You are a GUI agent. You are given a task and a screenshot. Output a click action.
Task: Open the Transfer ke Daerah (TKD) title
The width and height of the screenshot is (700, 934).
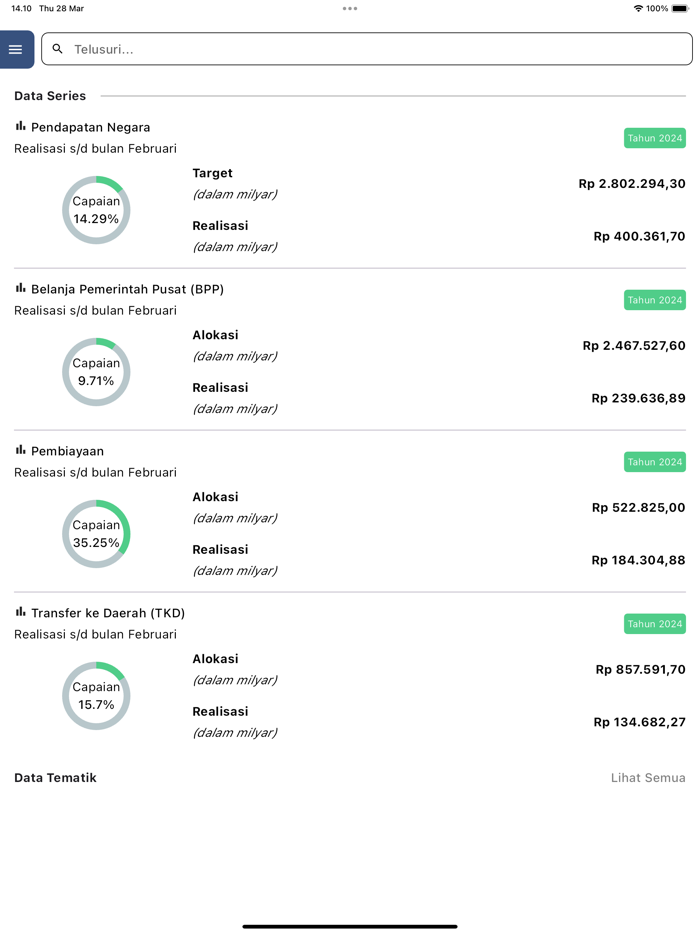click(108, 613)
